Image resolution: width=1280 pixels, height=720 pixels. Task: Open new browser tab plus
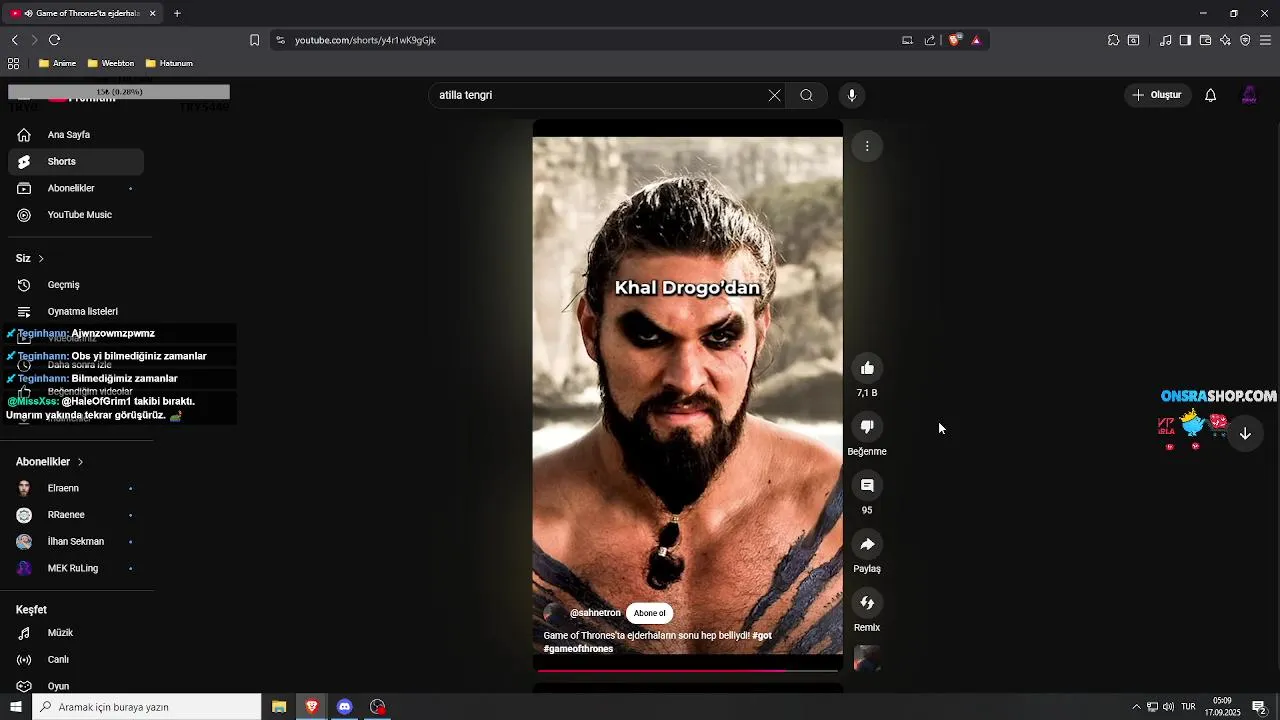point(177,13)
